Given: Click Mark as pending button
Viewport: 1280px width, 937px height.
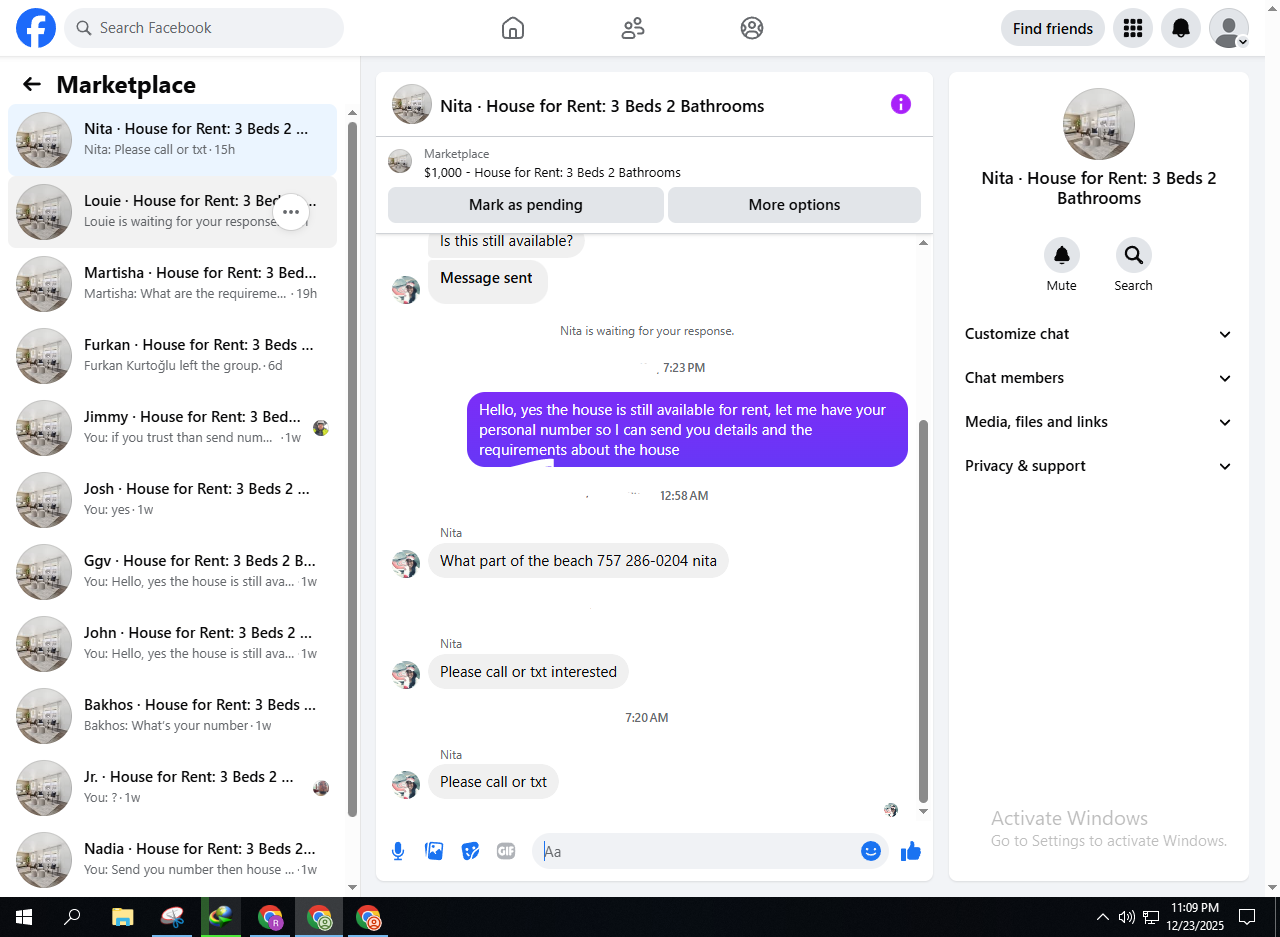Looking at the screenshot, I should pos(526,205).
